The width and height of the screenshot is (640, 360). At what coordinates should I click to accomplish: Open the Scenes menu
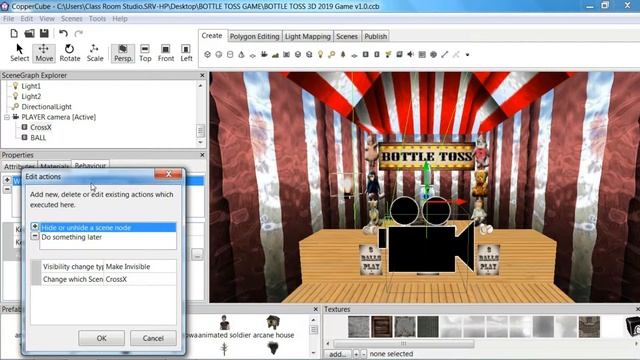tap(71, 19)
